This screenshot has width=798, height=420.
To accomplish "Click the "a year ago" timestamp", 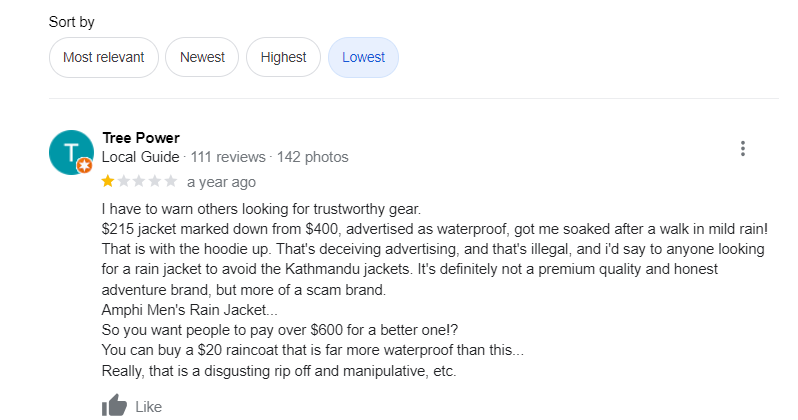I will click(221, 182).
